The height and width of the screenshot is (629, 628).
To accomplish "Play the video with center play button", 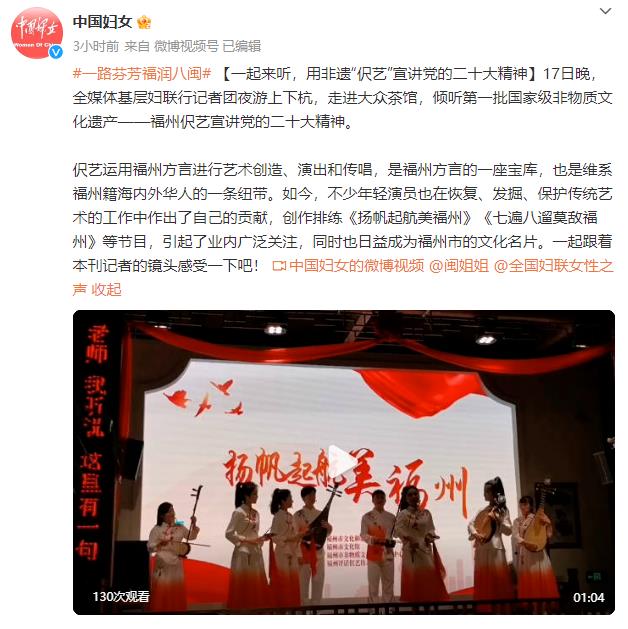I will tap(342, 461).
